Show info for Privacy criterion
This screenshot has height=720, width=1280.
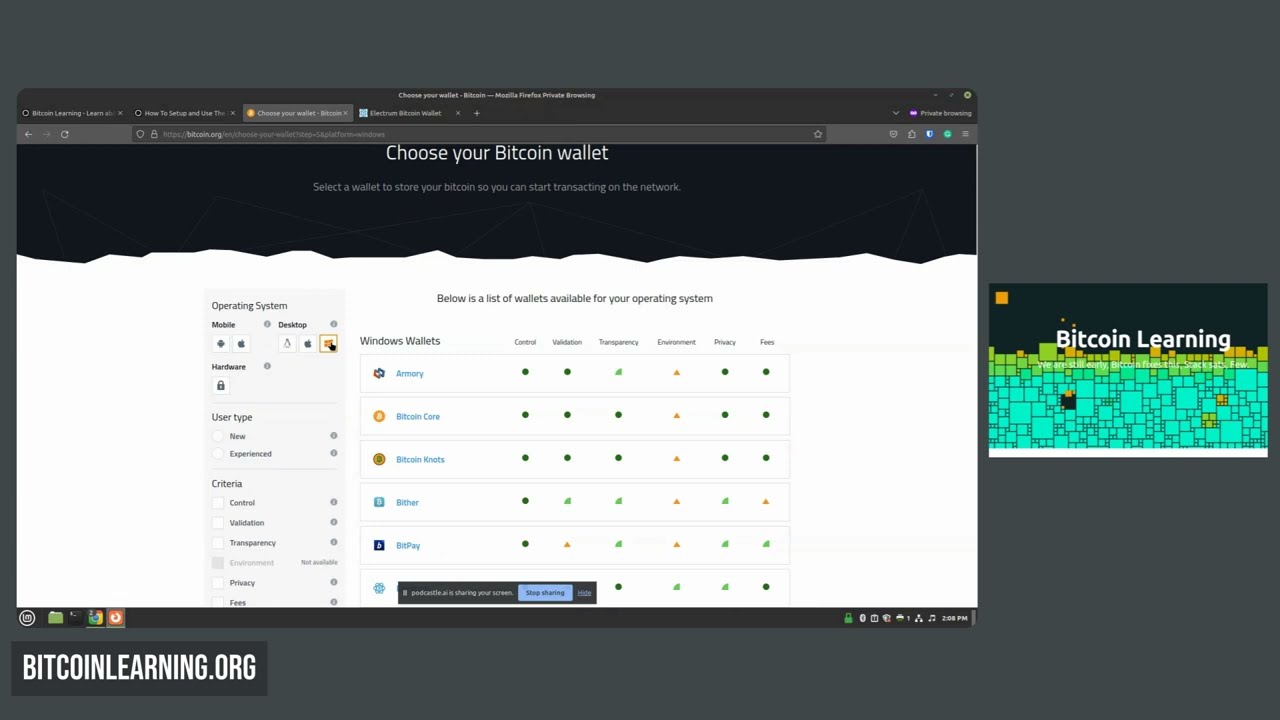coord(334,582)
